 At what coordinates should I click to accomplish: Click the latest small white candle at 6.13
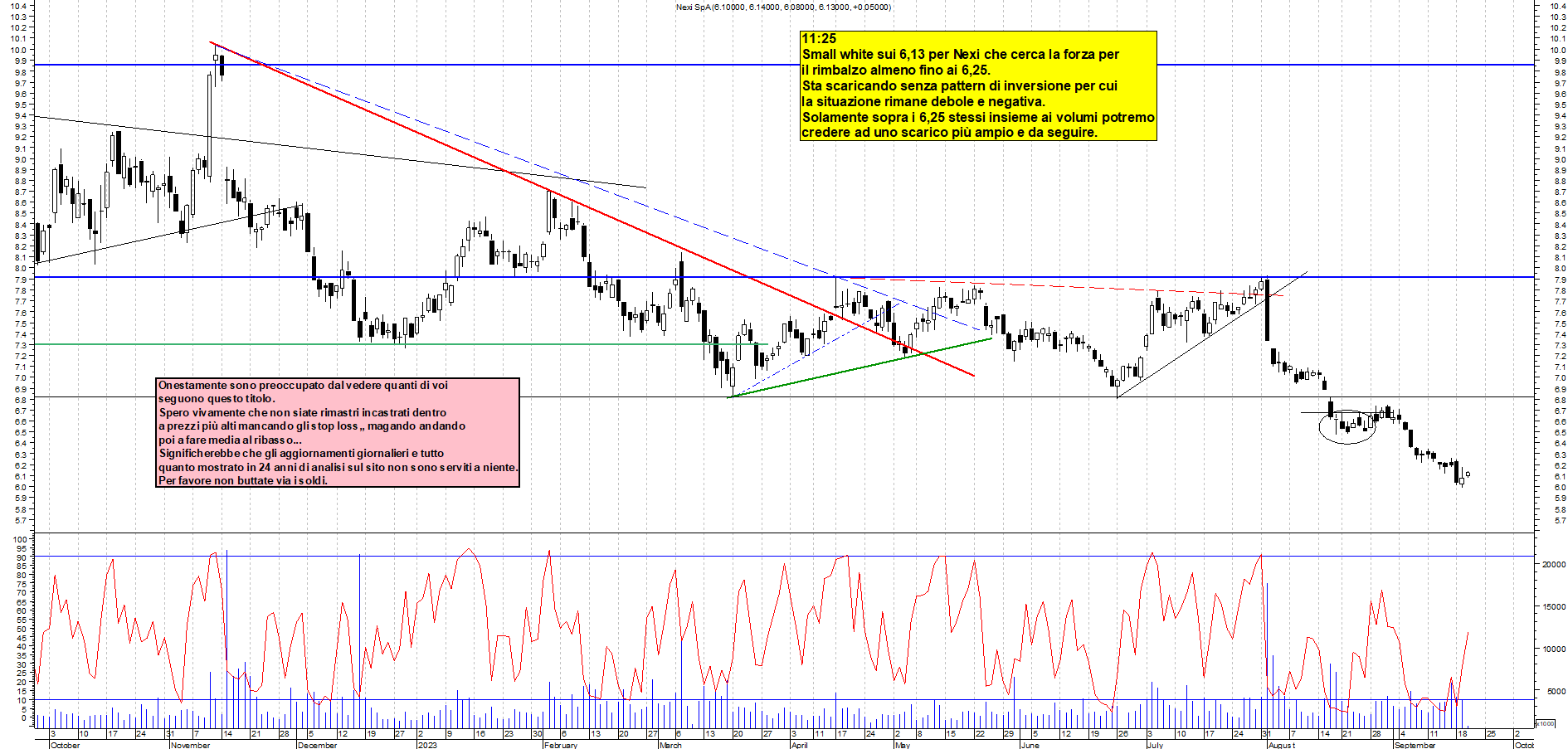pos(1468,474)
